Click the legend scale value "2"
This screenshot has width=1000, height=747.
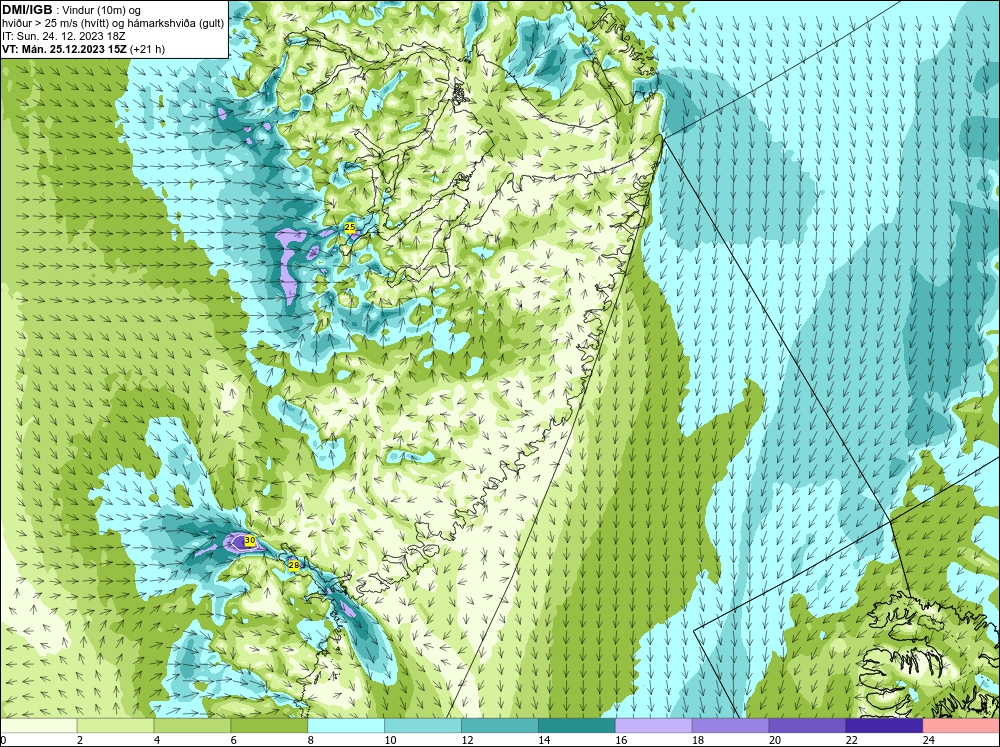[x=80, y=740]
